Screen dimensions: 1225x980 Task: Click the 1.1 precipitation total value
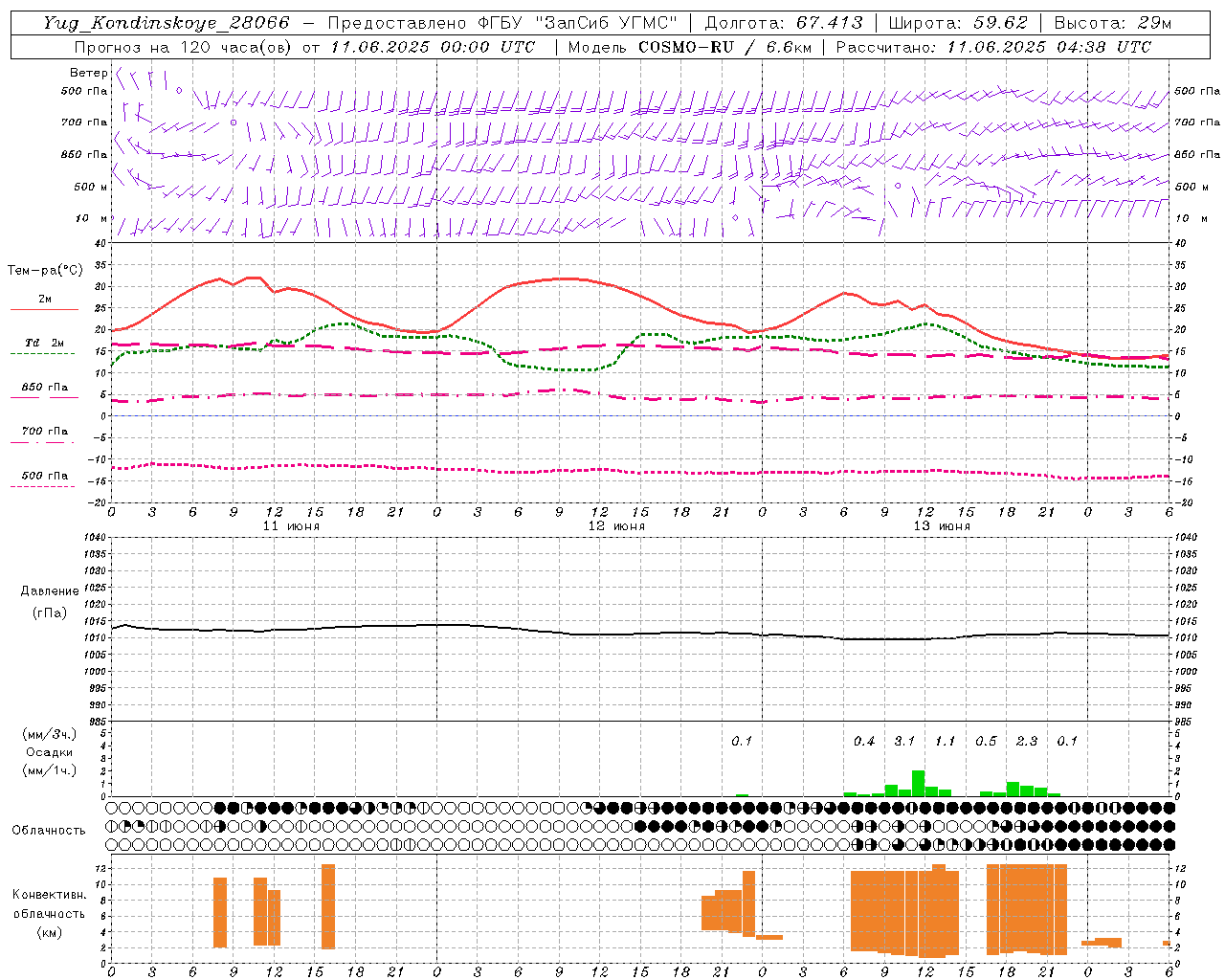click(x=946, y=742)
